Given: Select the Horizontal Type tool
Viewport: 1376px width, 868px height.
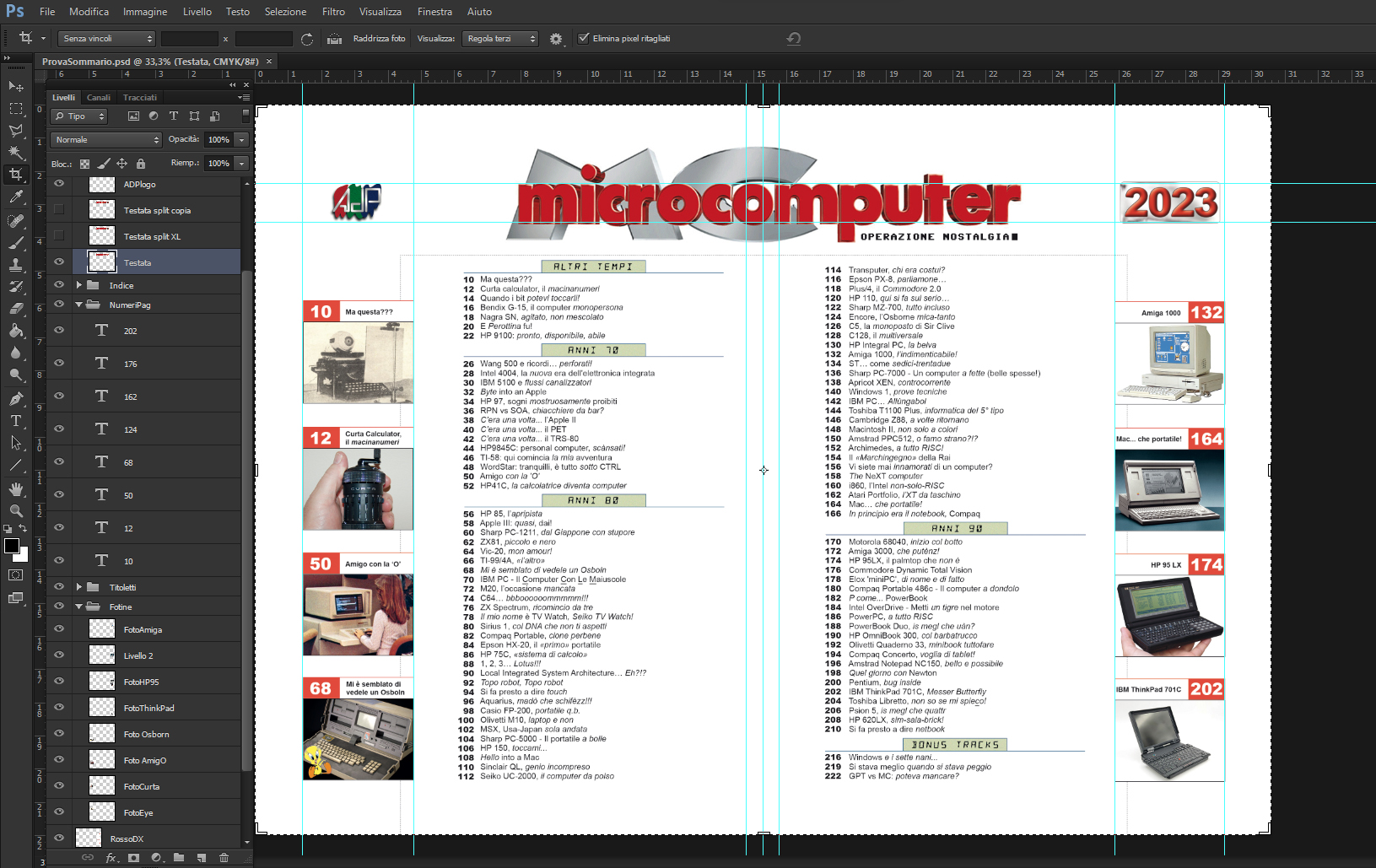Looking at the screenshot, I should pos(16,420).
